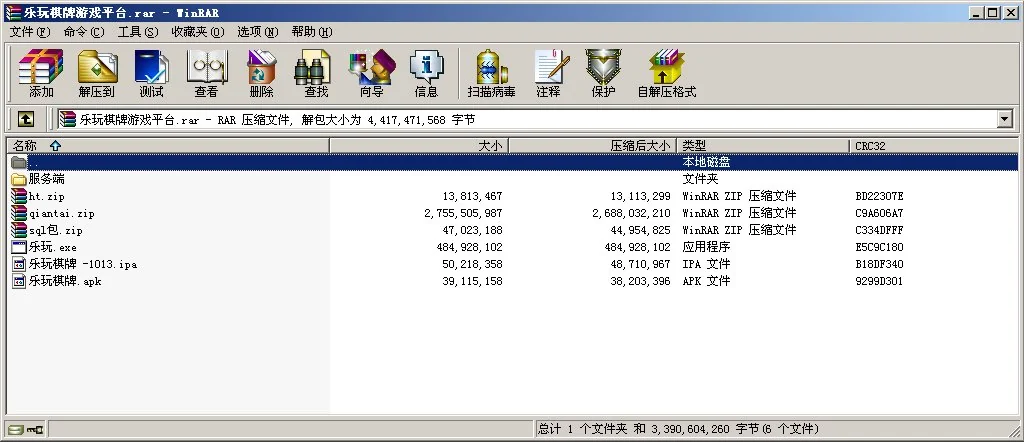This screenshot has height=442, width=1024.
Task: Sort by the CRC32 column header
Action: pyautogui.click(x=870, y=146)
